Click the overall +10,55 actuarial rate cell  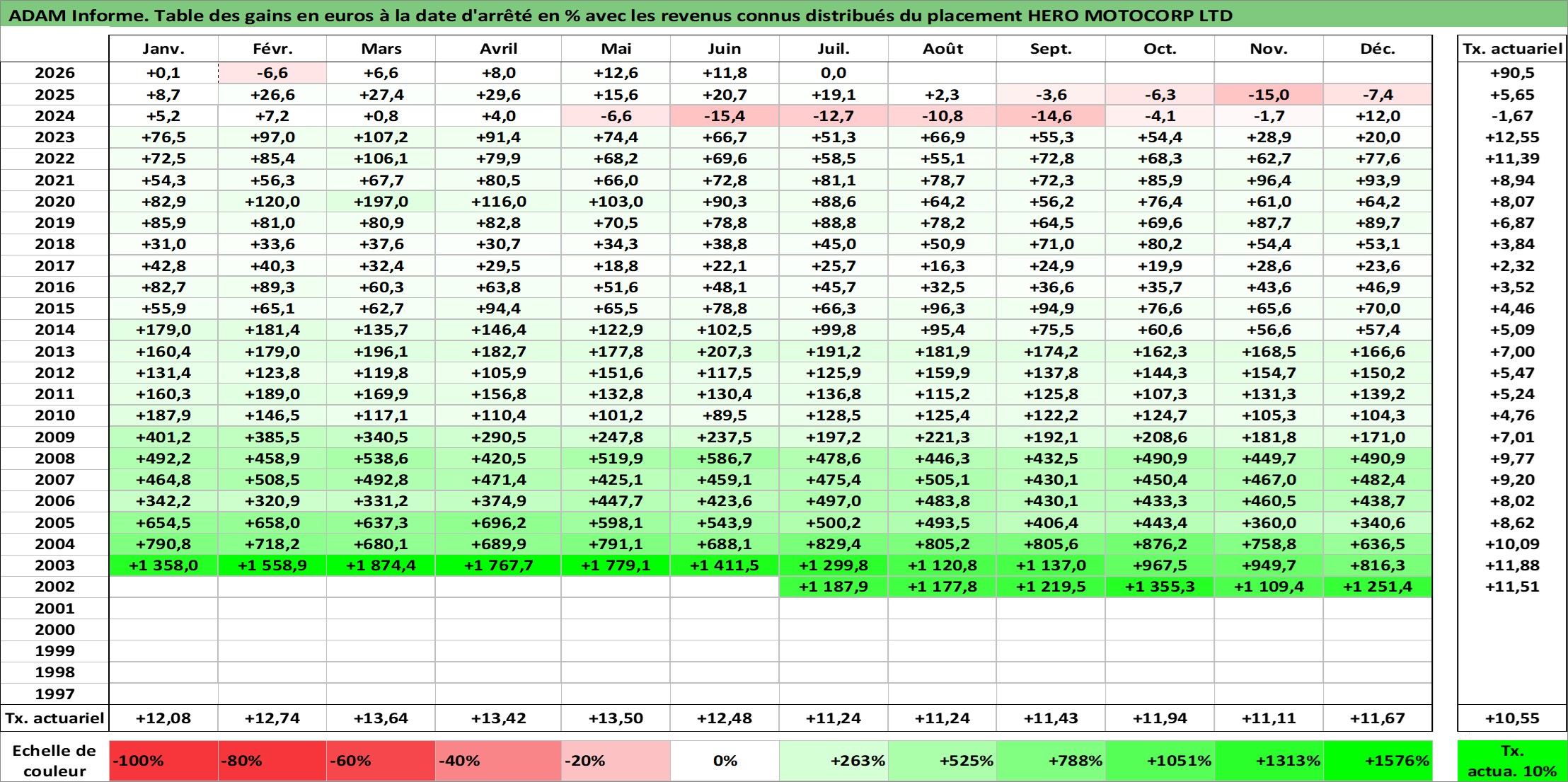click(1512, 718)
